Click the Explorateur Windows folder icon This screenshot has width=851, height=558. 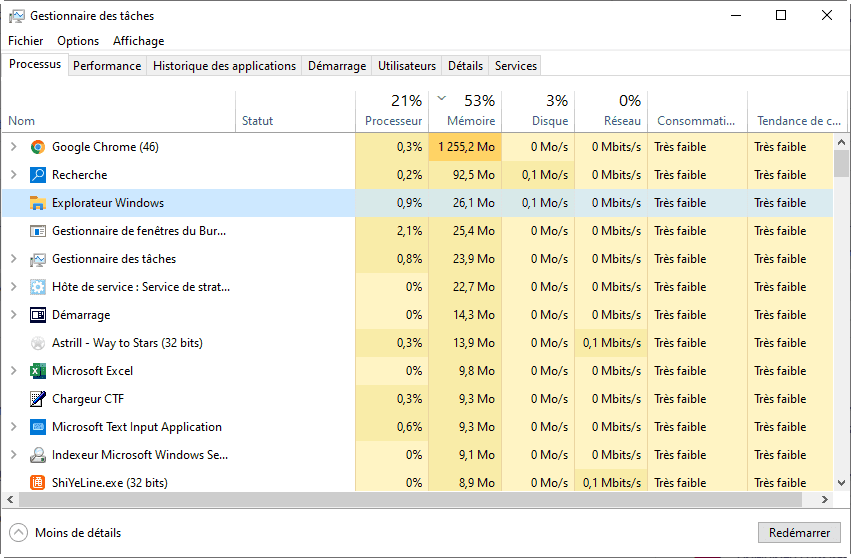point(38,203)
